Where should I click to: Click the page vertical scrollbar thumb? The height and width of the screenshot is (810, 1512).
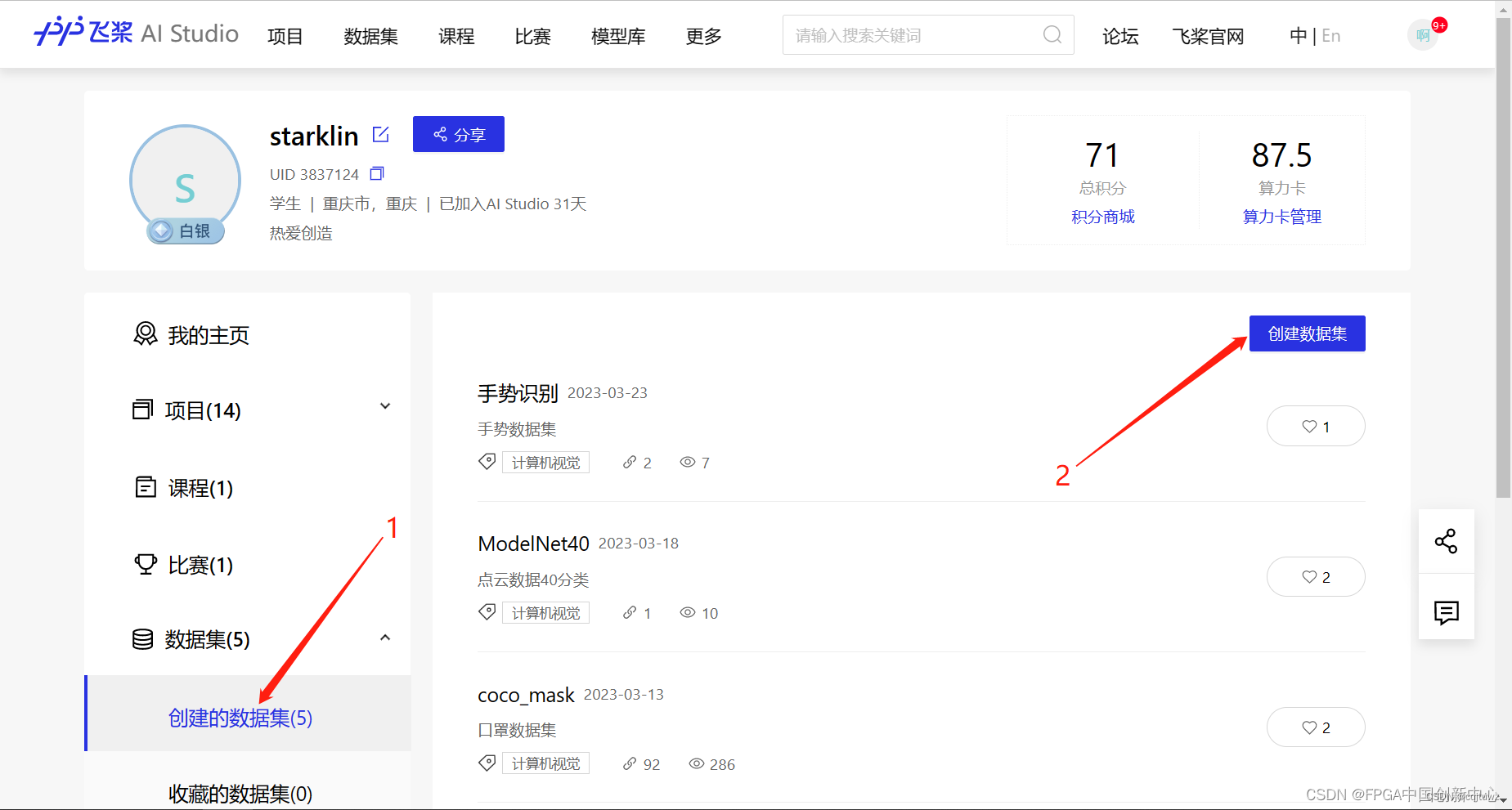(x=1503, y=257)
